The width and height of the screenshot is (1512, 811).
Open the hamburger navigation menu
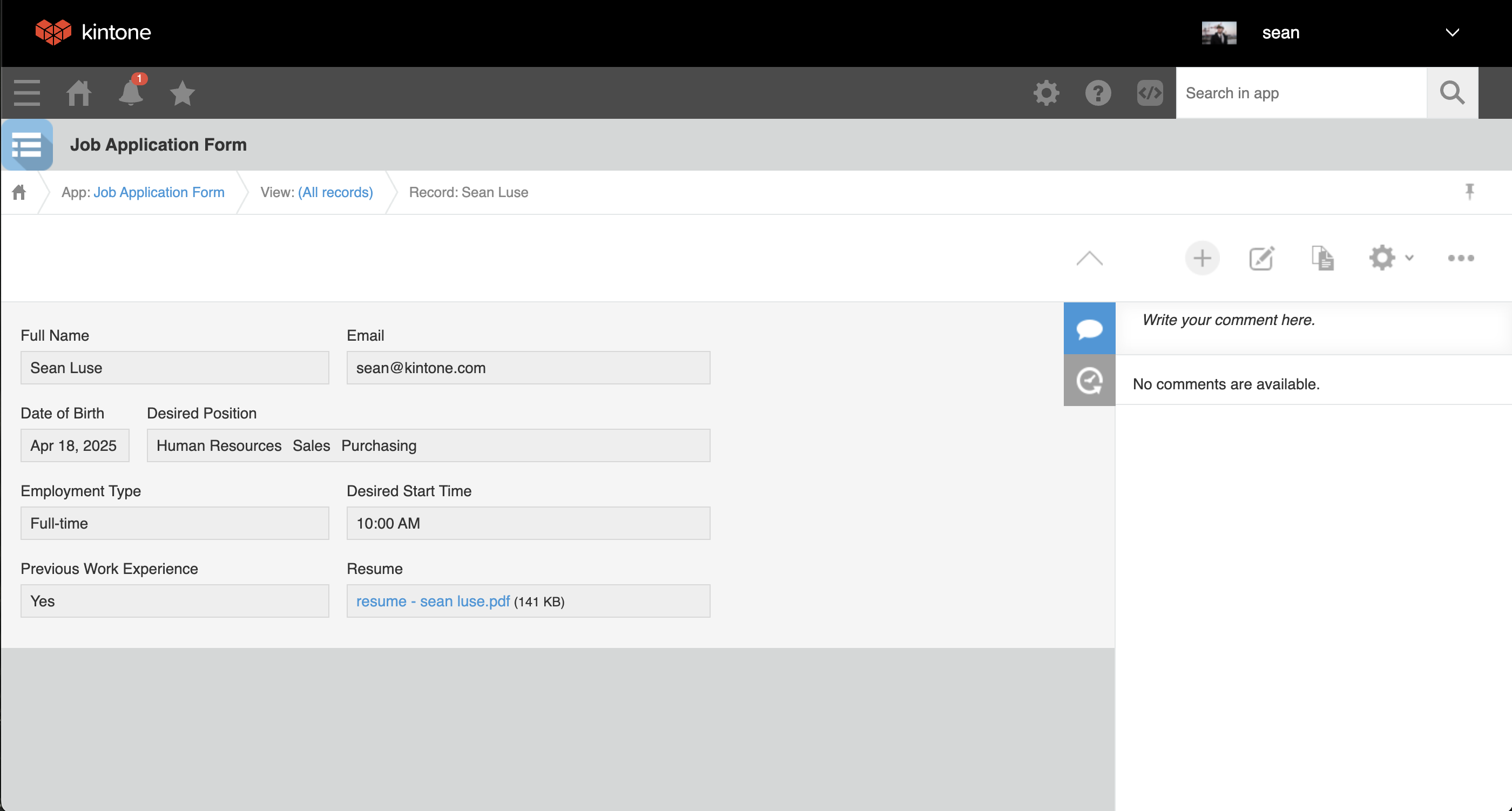pyautogui.click(x=26, y=93)
